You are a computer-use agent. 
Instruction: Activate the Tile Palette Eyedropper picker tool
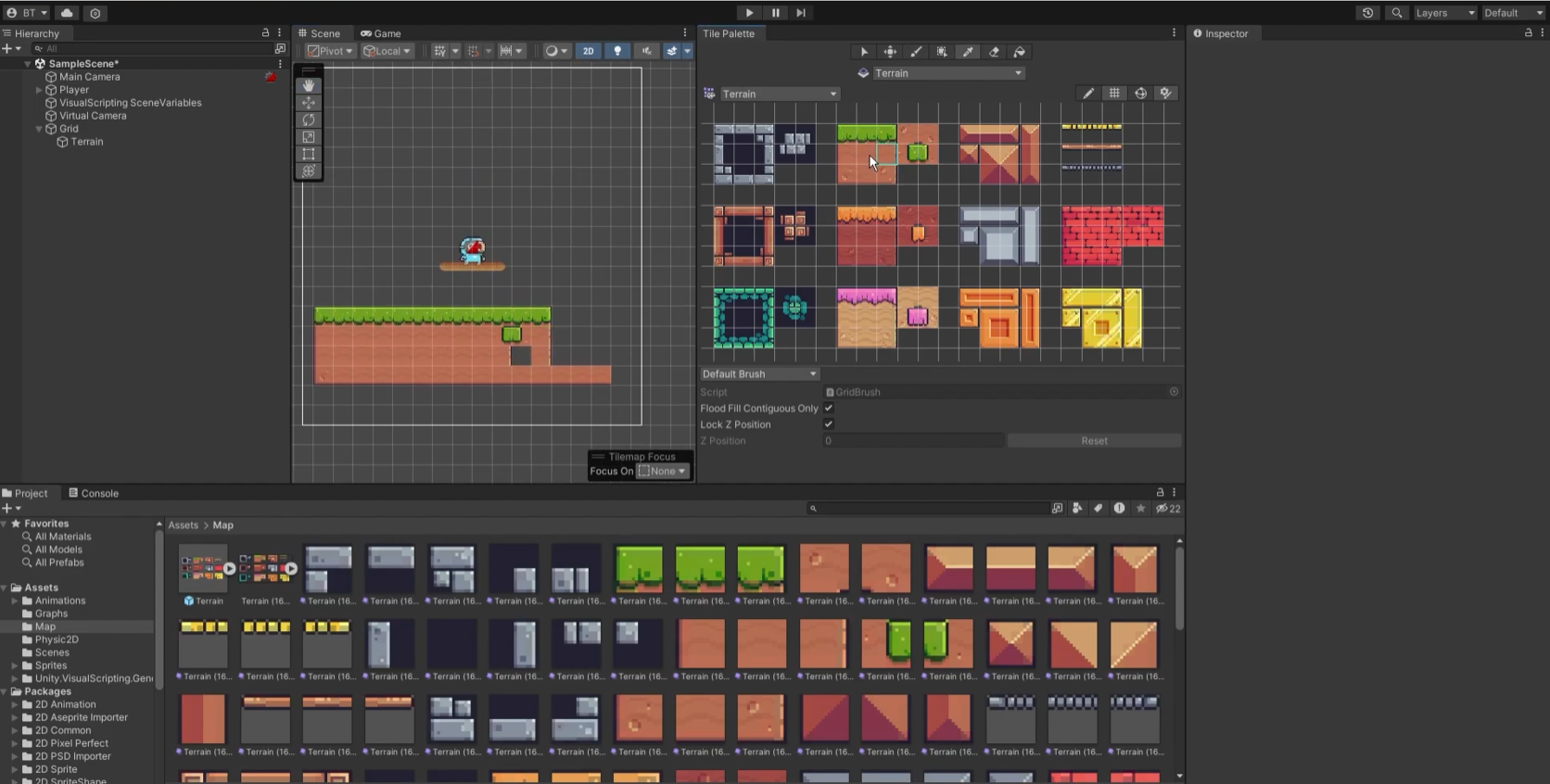click(968, 52)
